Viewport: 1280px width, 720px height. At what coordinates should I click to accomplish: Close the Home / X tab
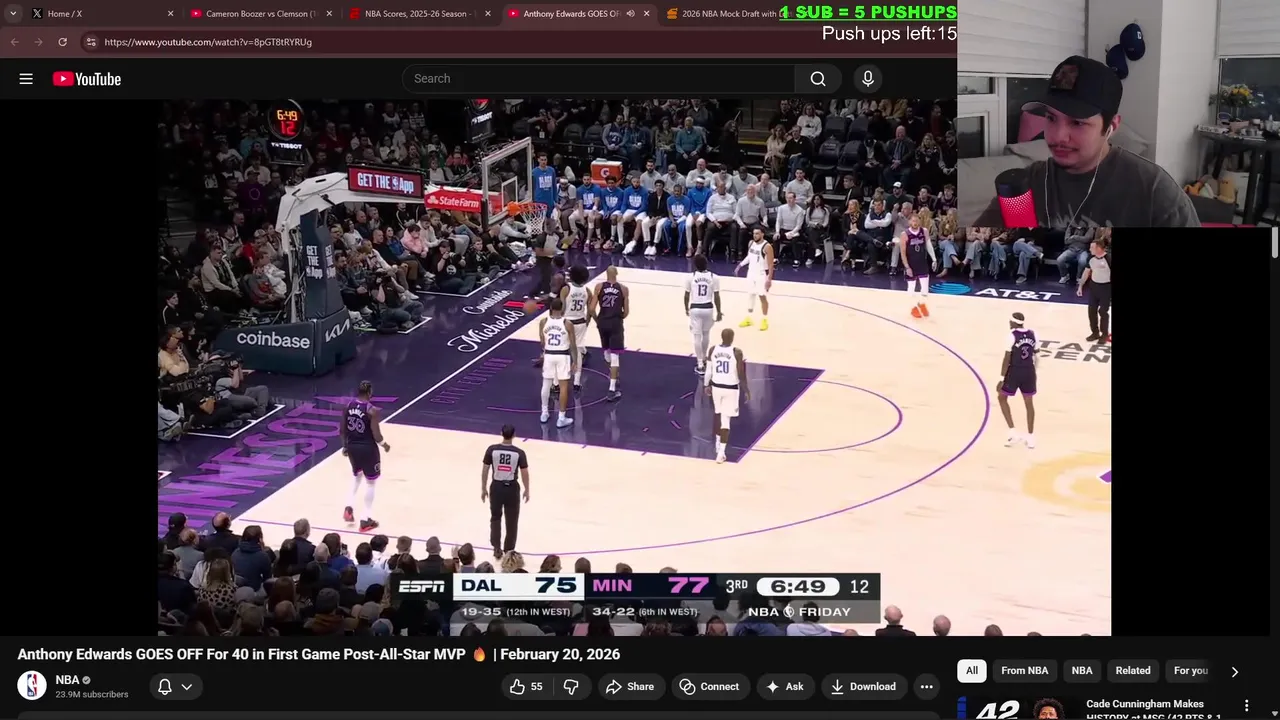(x=170, y=13)
